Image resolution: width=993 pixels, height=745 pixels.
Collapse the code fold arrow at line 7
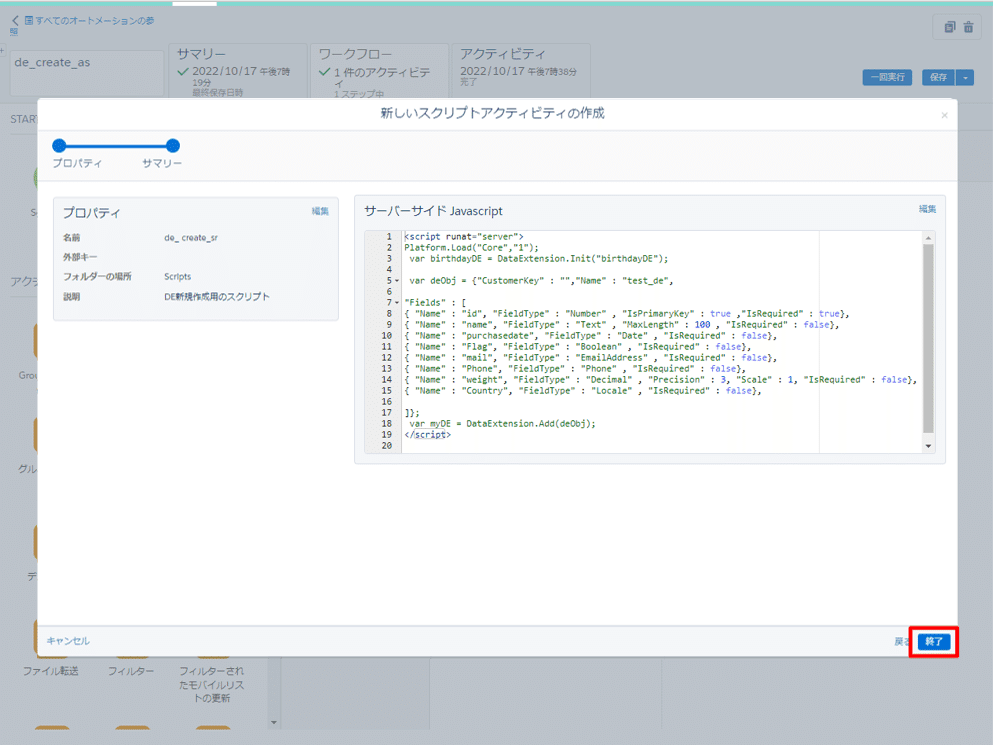point(397,303)
